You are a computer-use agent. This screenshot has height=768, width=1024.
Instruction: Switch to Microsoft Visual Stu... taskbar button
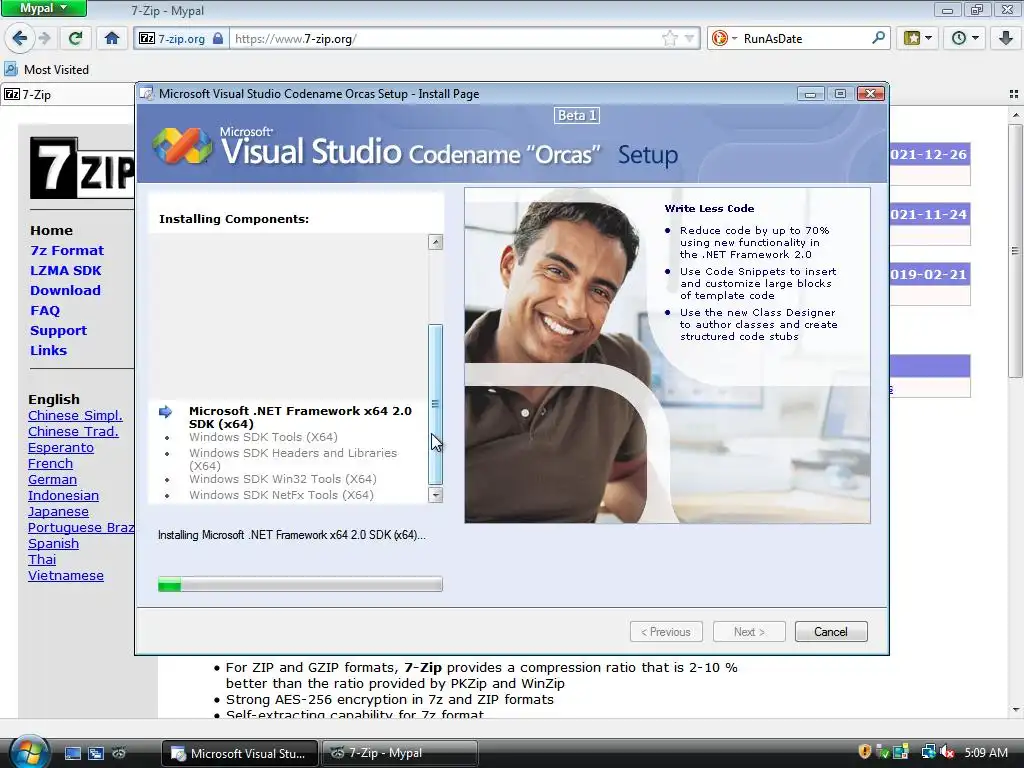pyautogui.click(x=240, y=753)
